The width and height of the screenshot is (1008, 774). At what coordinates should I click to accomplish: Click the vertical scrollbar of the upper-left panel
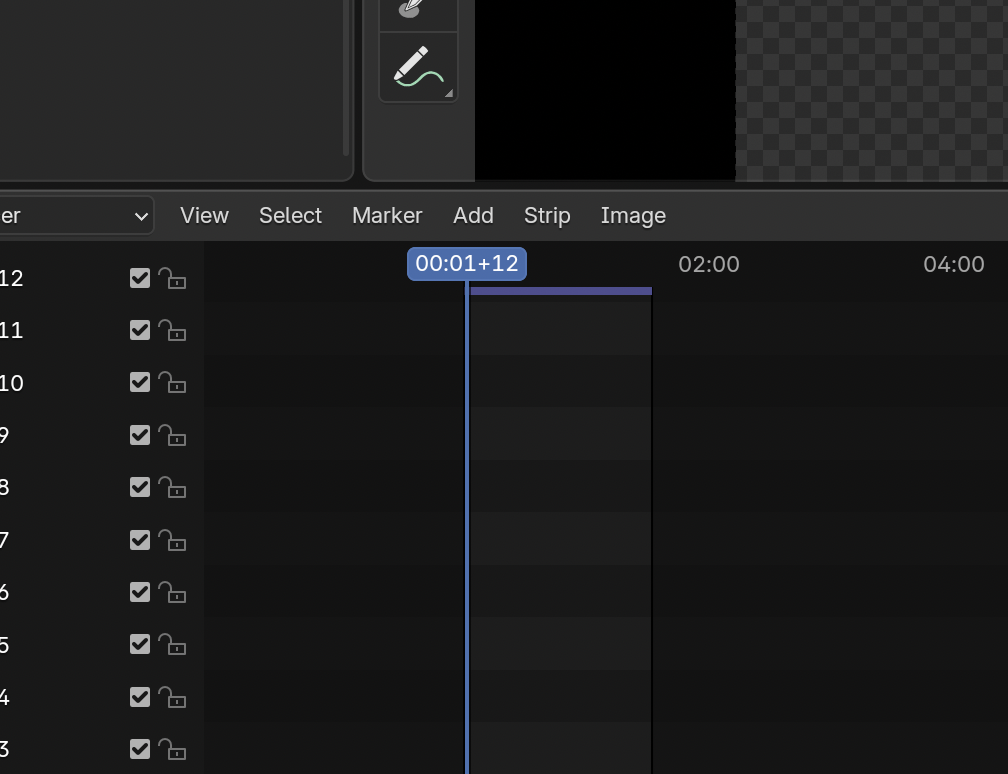tap(346, 77)
